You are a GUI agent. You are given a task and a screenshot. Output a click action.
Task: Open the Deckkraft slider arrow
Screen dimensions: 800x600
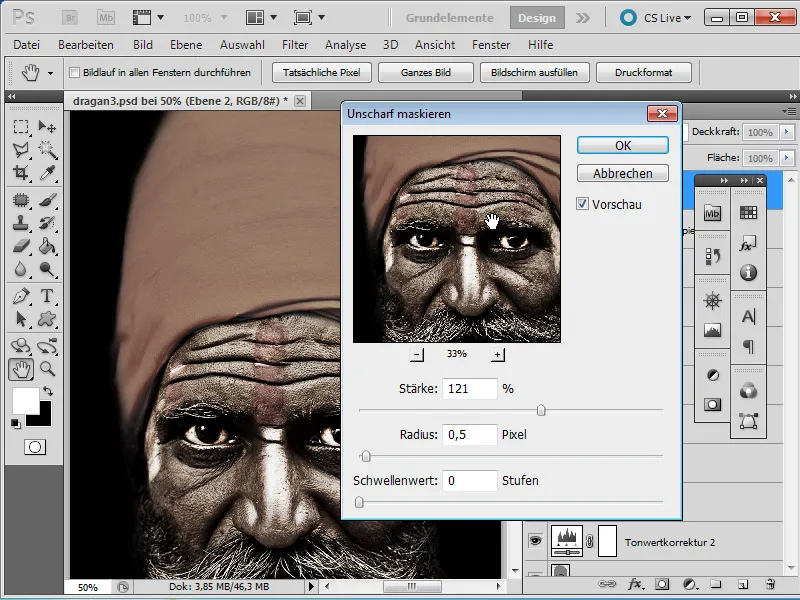787,132
